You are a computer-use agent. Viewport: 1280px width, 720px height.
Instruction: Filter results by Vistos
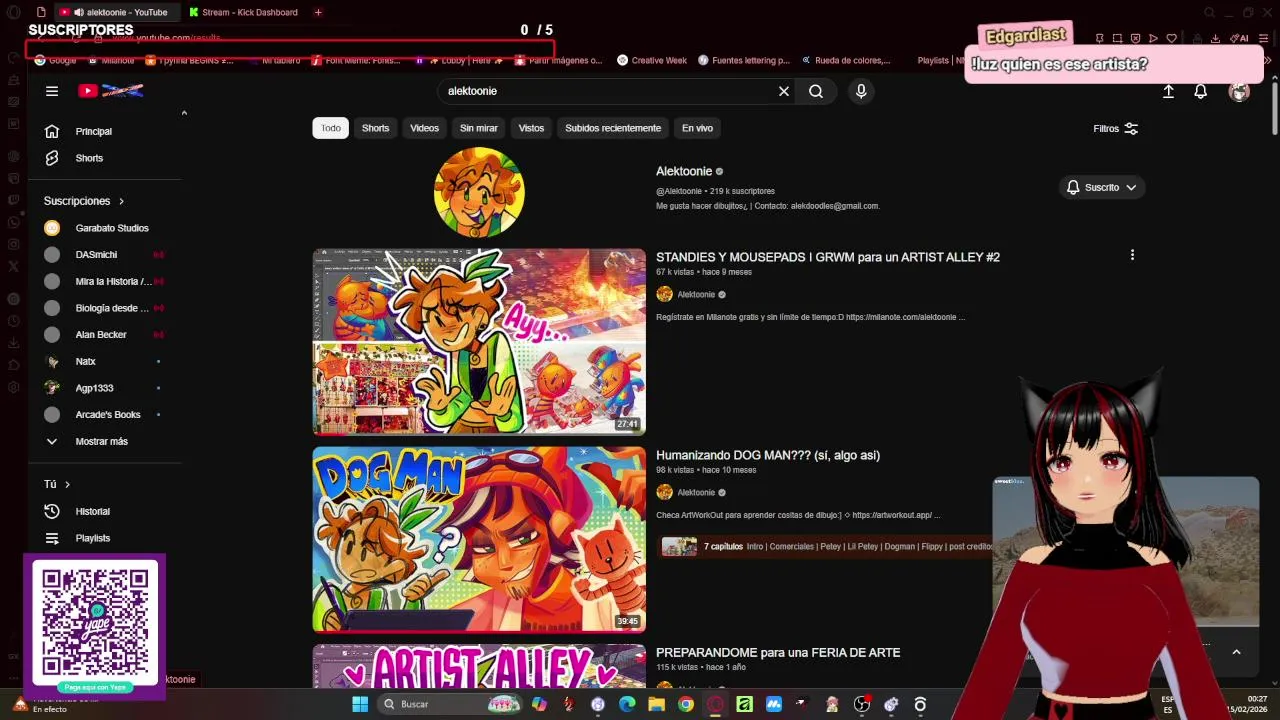[x=532, y=128]
